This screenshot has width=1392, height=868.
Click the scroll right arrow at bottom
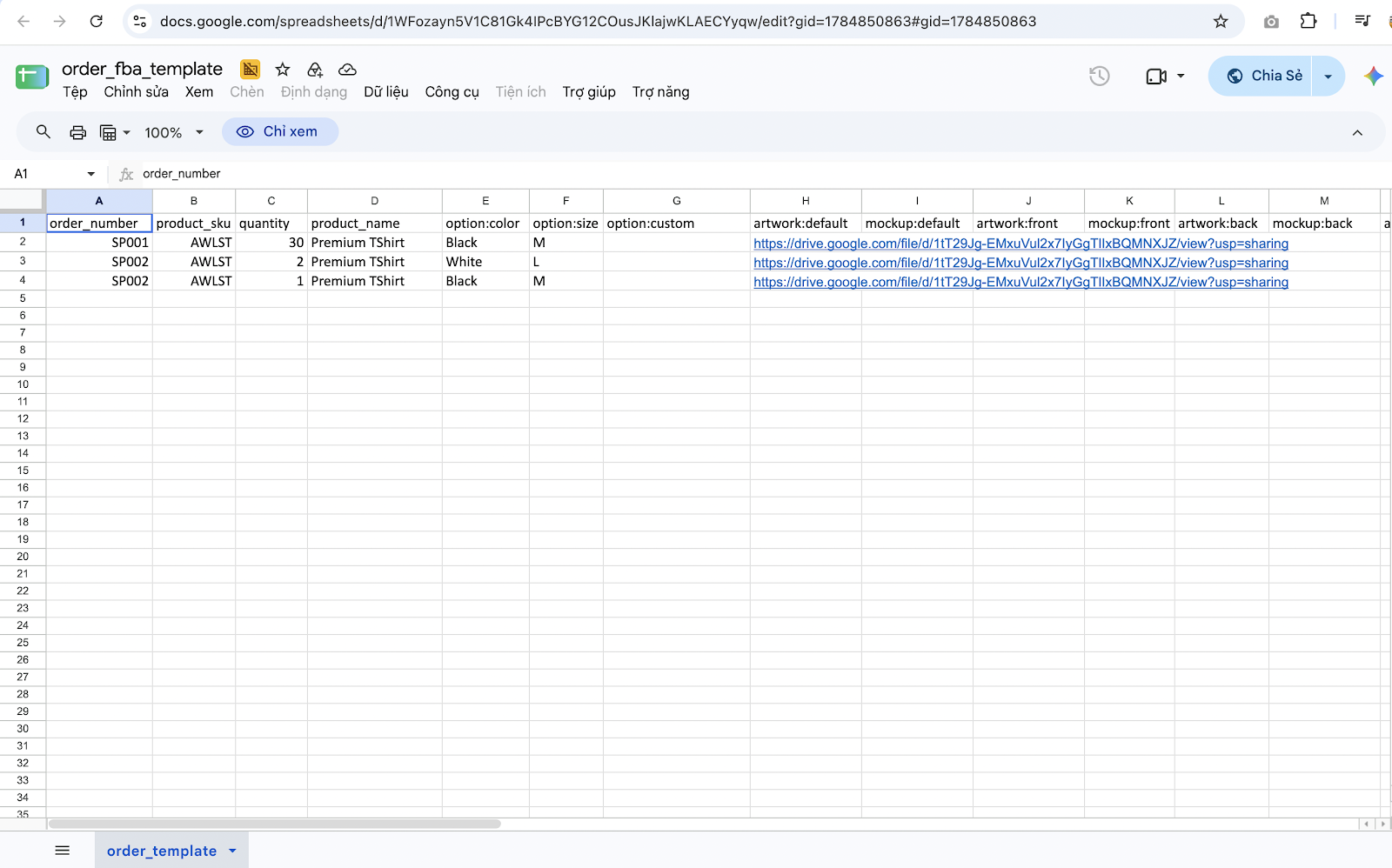(x=1382, y=824)
